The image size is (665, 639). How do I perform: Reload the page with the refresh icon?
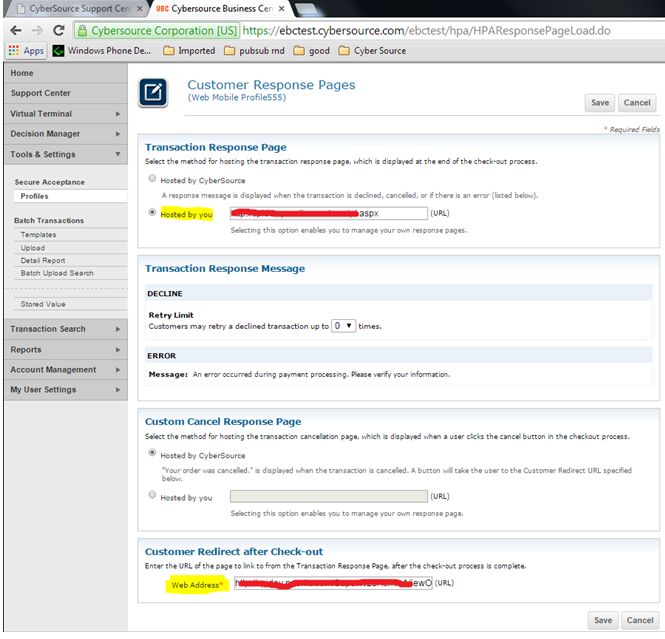tap(59, 31)
